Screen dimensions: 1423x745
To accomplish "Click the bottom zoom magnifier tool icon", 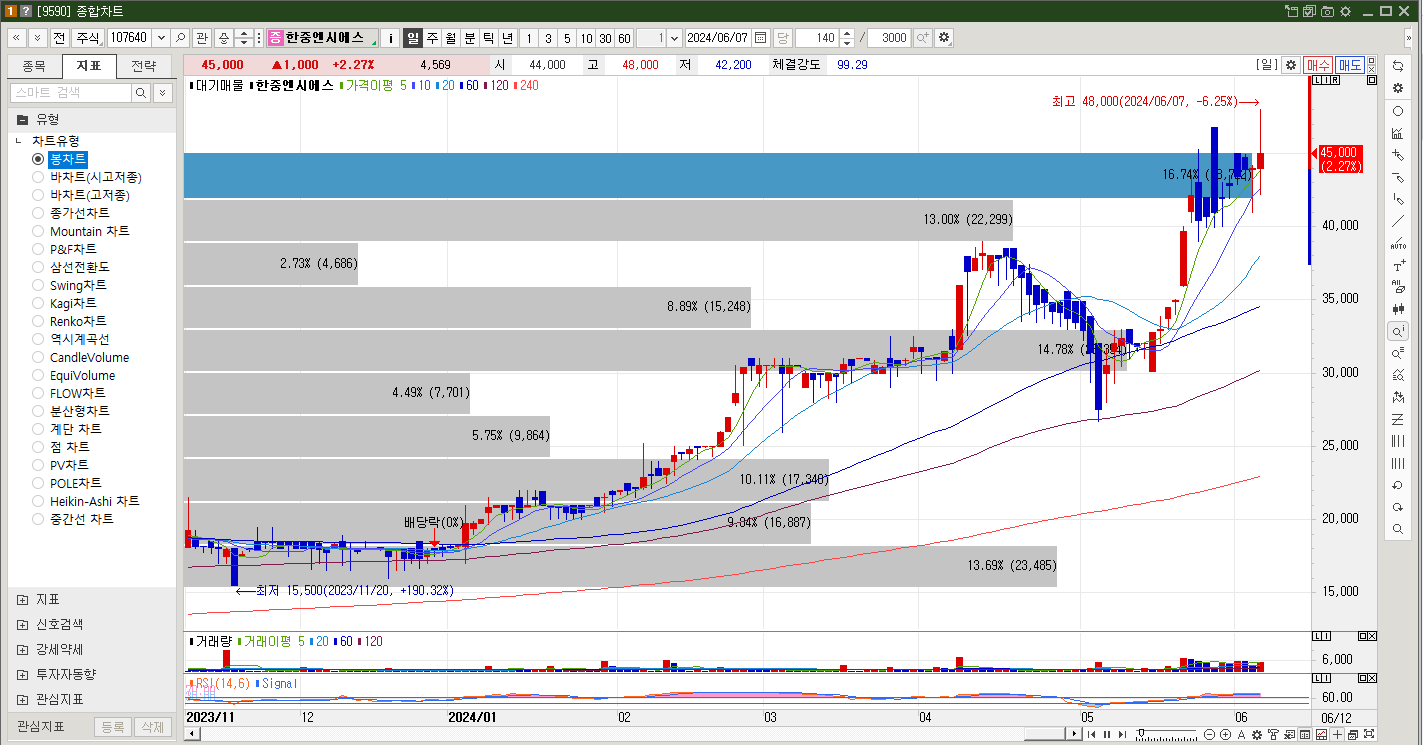I will click(x=1398, y=529).
